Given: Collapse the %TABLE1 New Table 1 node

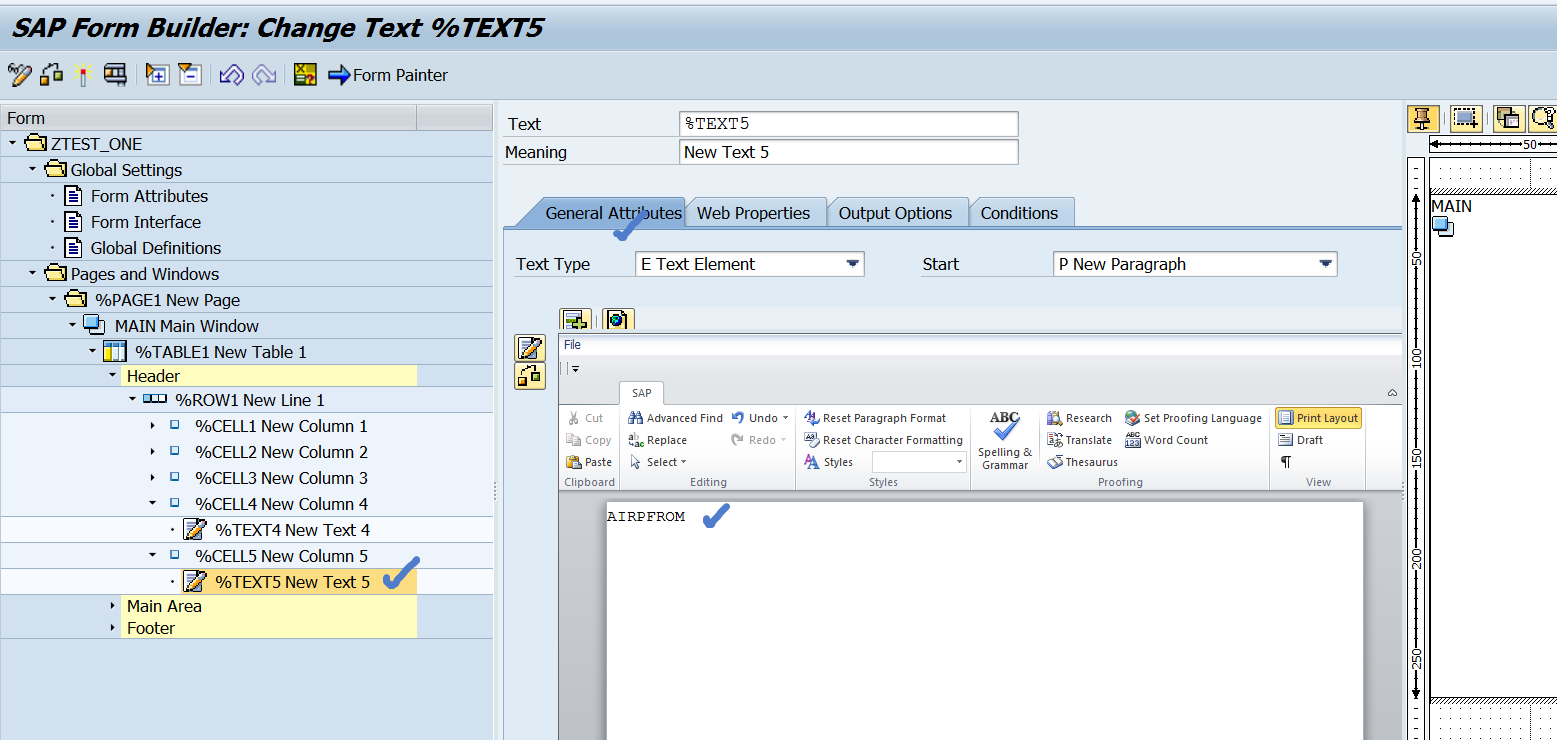Looking at the screenshot, I should (93, 351).
